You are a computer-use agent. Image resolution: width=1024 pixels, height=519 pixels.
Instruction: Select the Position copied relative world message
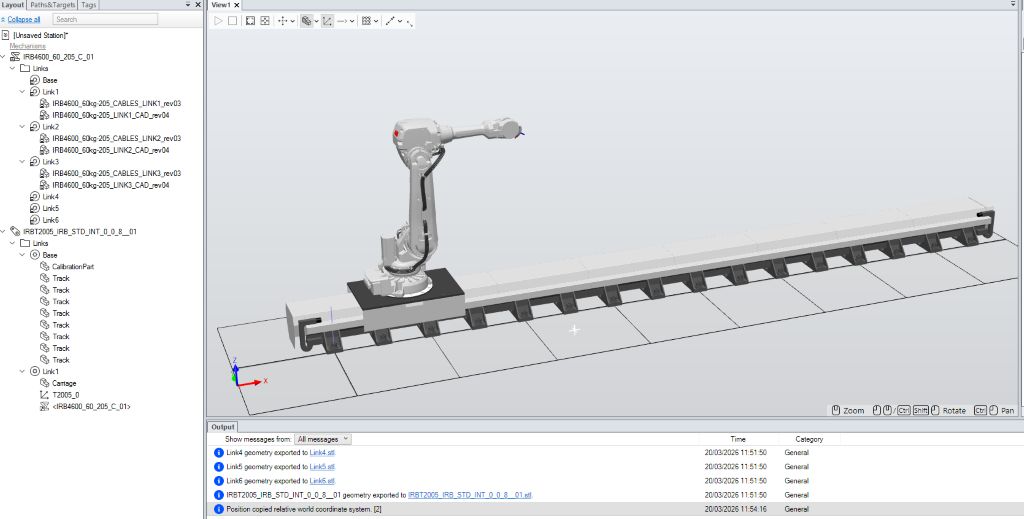304,509
